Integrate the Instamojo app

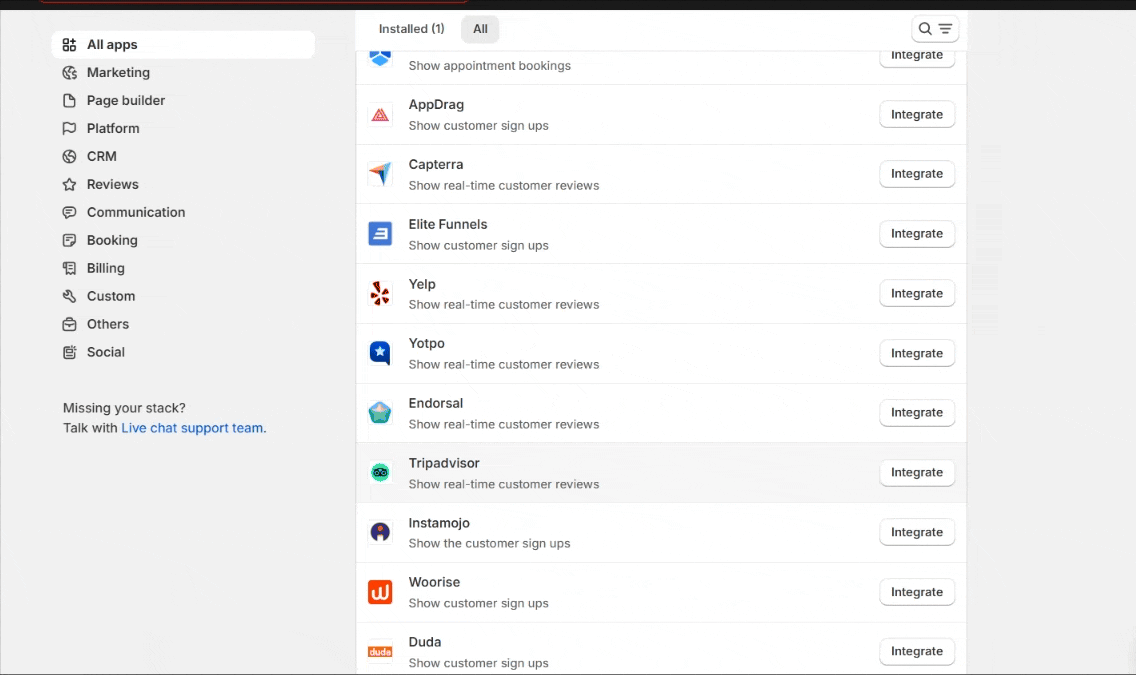pyautogui.click(x=917, y=532)
